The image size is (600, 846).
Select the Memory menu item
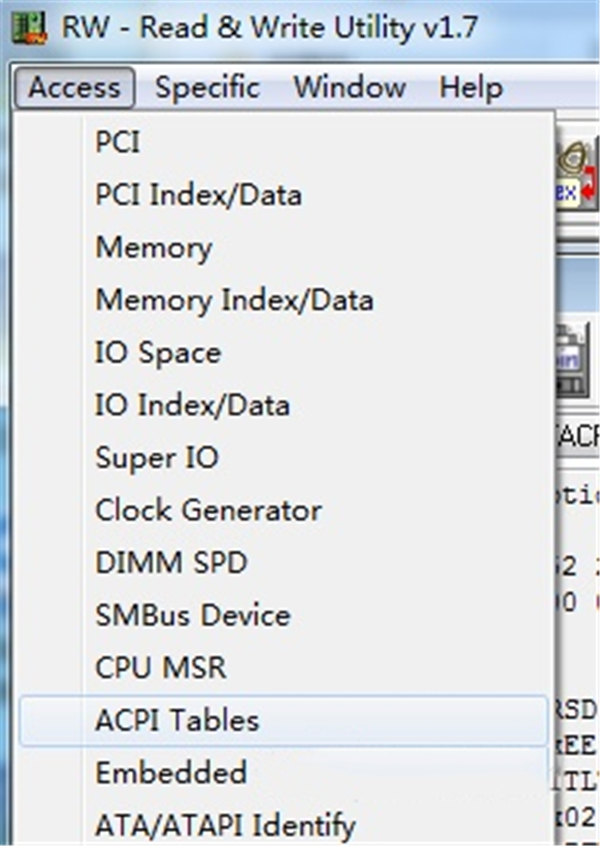click(x=153, y=247)
